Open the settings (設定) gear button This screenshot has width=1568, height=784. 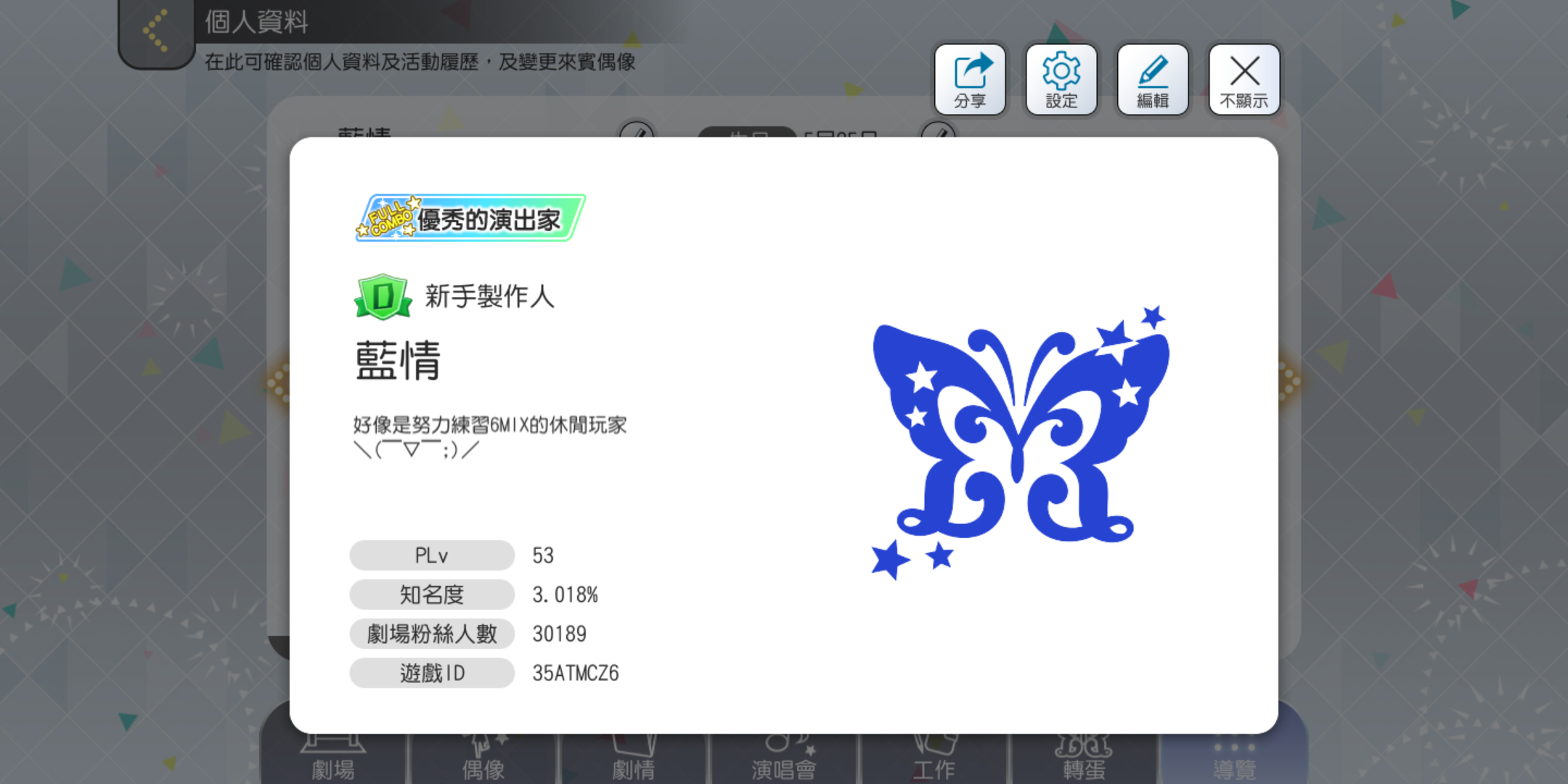1061,80
